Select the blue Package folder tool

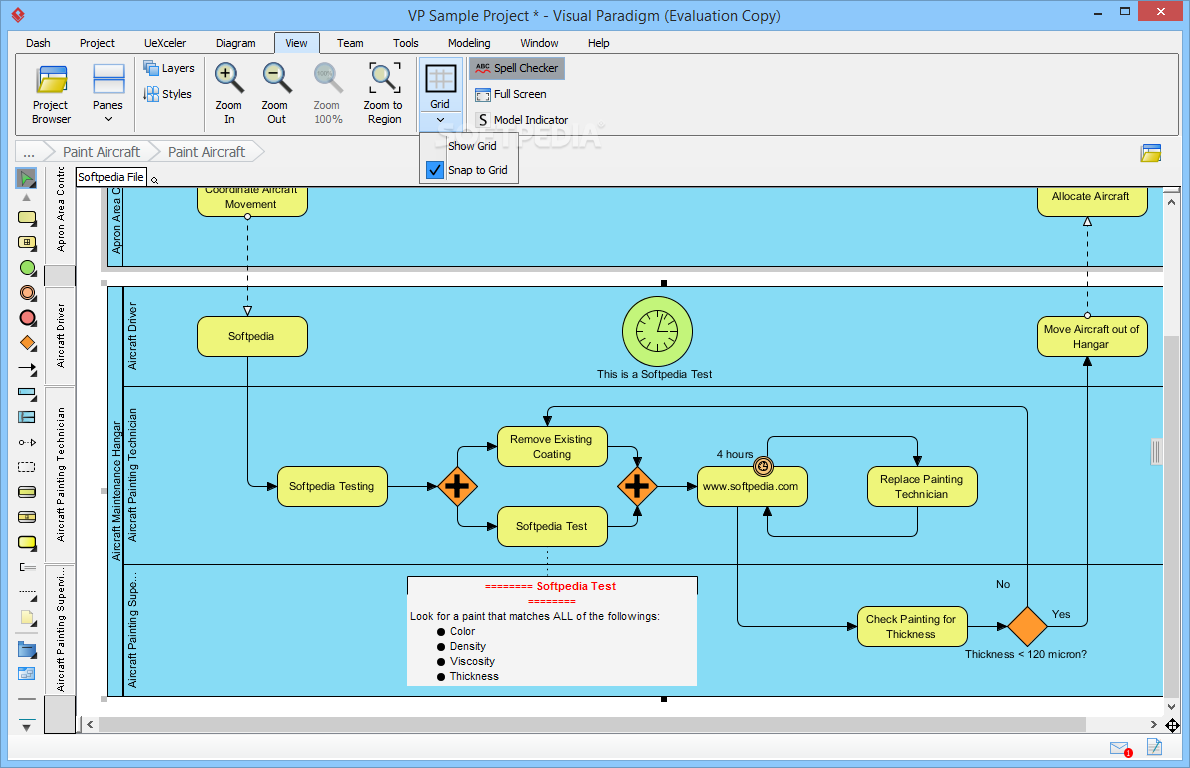[x=27, y=649]
